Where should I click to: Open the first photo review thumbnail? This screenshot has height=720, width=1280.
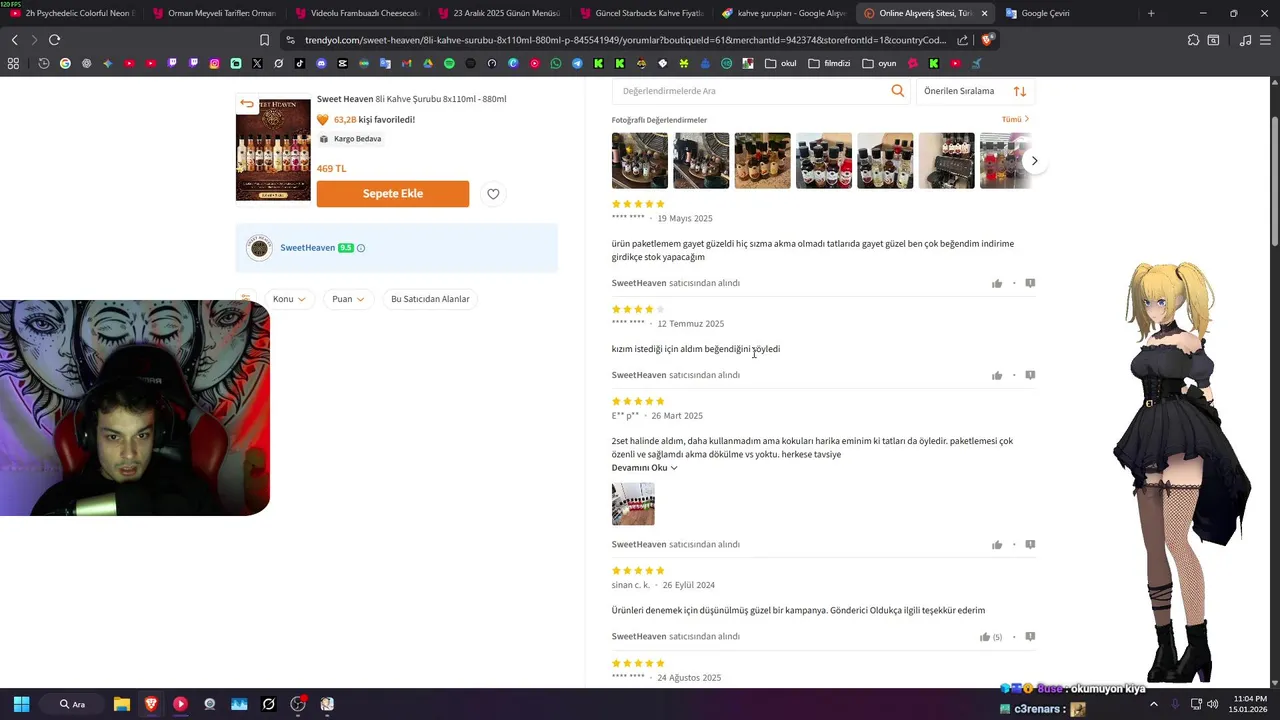click(x=640, y=161)
